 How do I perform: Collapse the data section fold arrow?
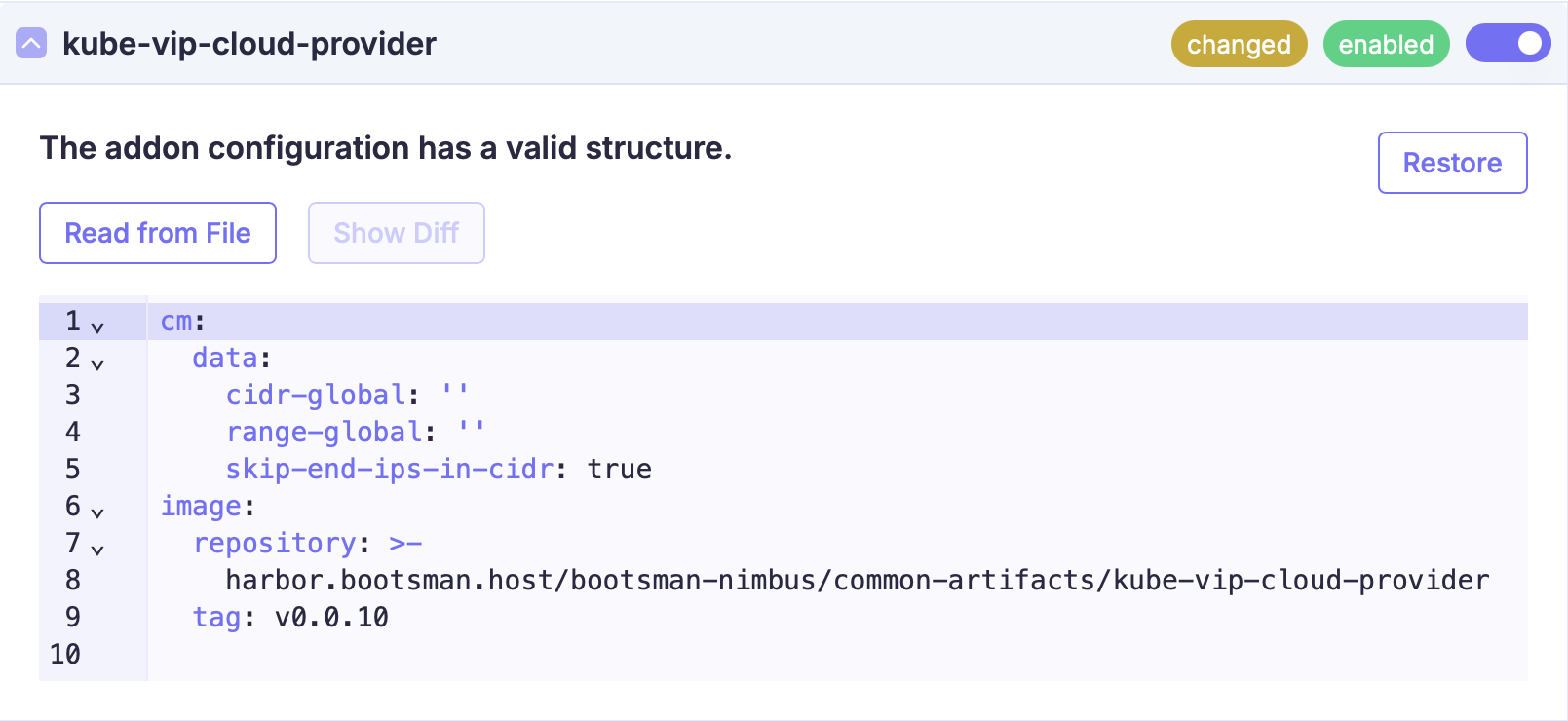tap(97, 363)
